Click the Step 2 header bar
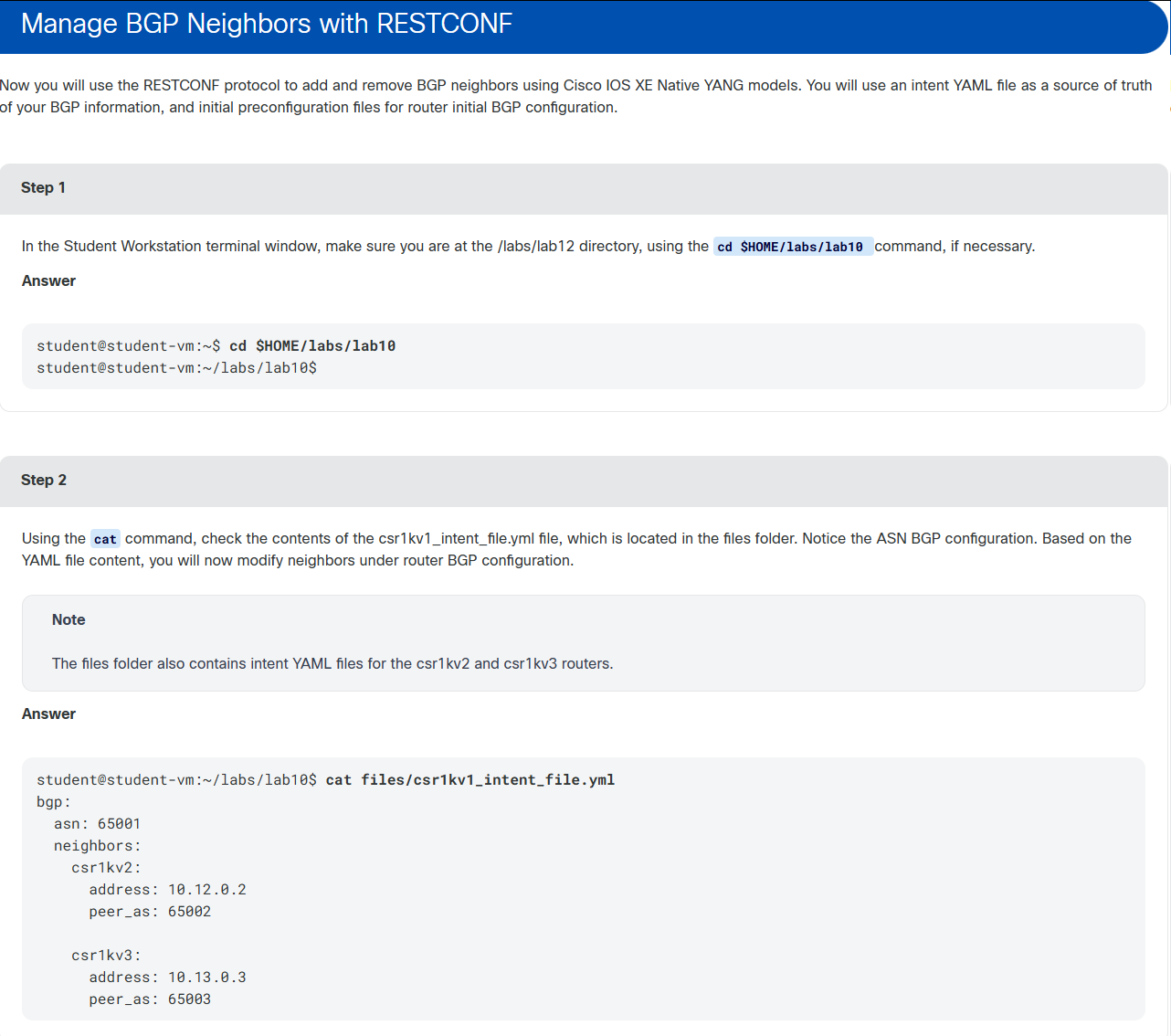 584,481
